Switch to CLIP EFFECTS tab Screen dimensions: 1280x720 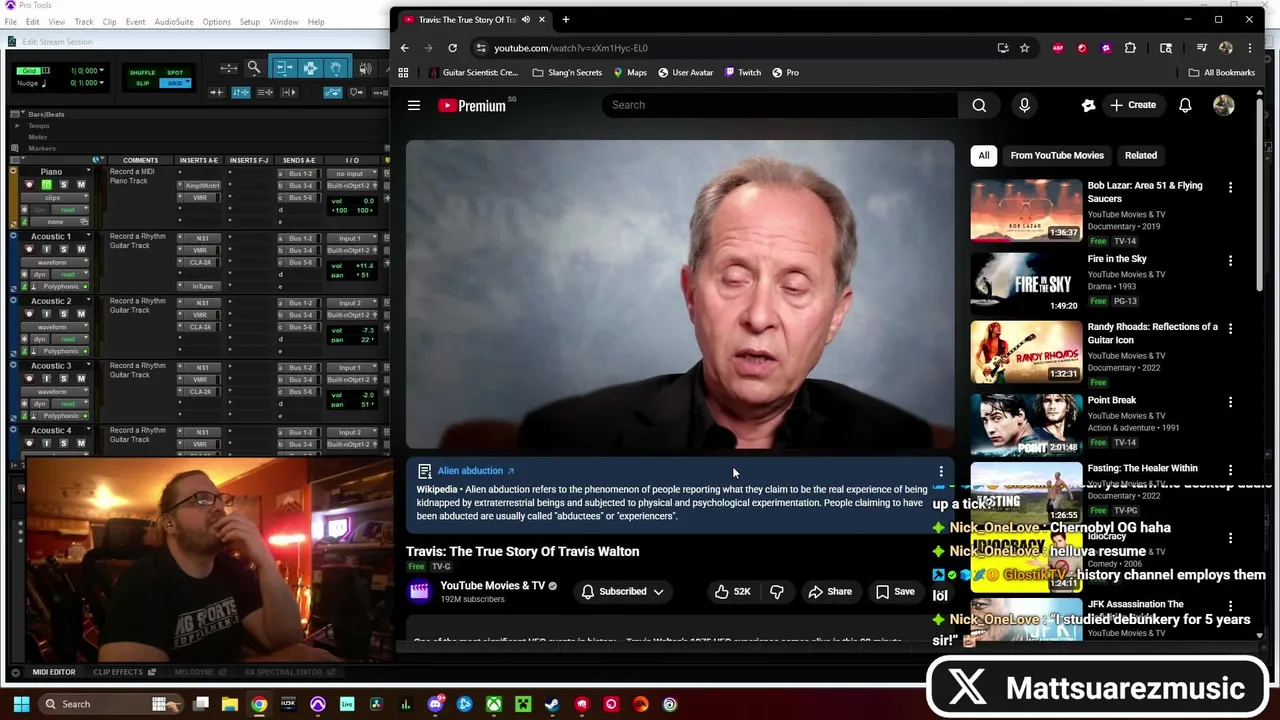pyautogui.click(x=118, y=672)
